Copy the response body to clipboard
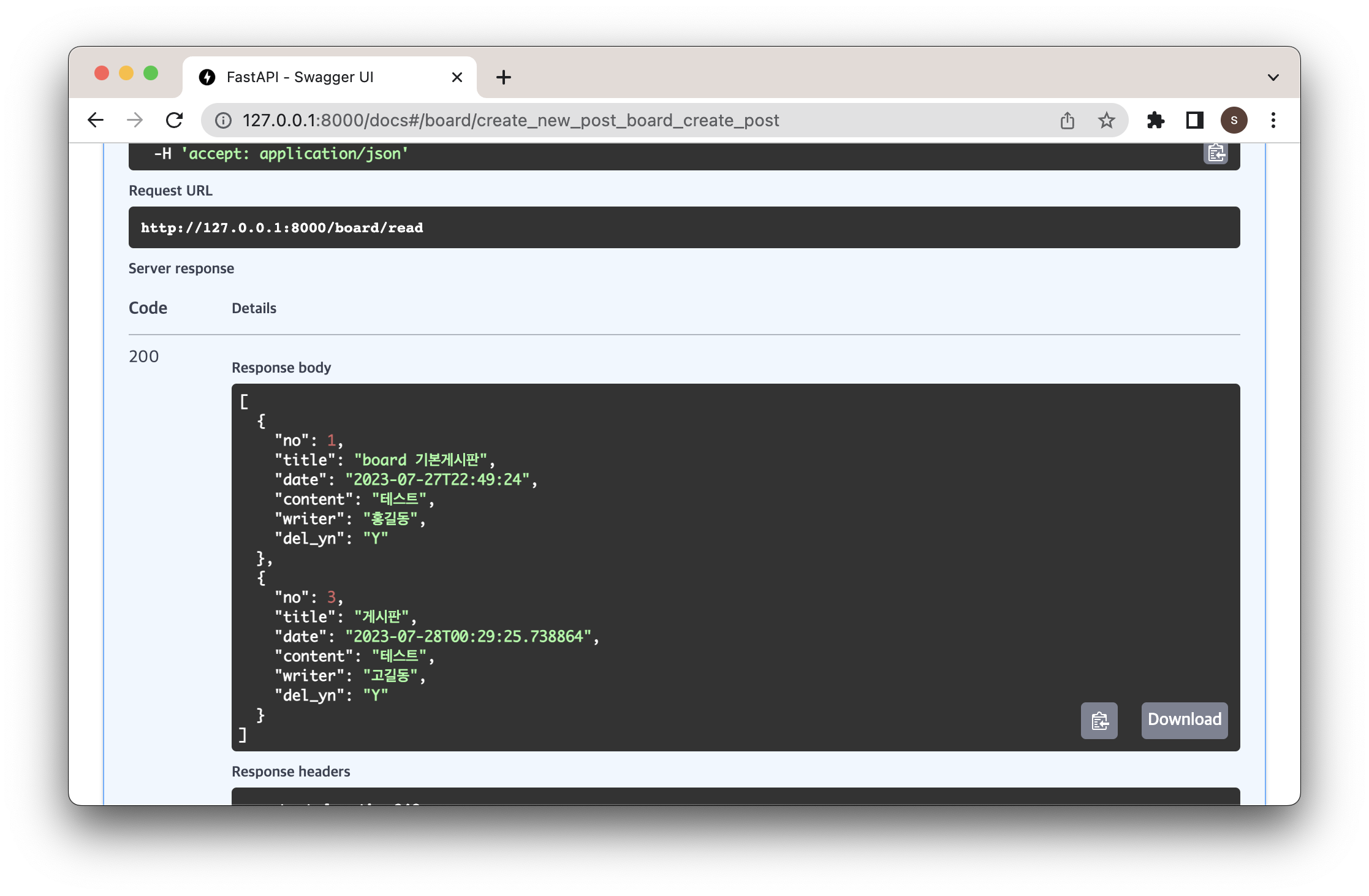This screenshot has width=1369, height=896. (x=1099, y=720)
